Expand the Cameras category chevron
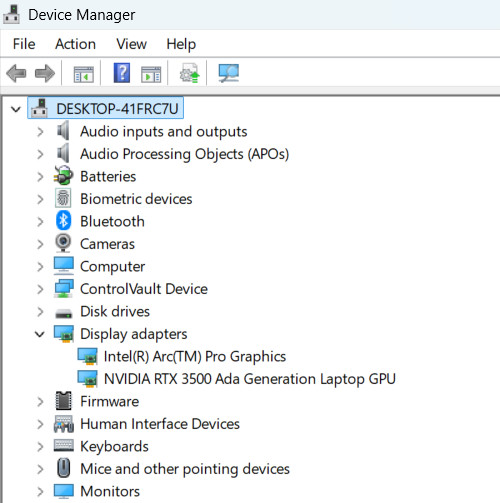500x503 pixels. coord(40,244)
